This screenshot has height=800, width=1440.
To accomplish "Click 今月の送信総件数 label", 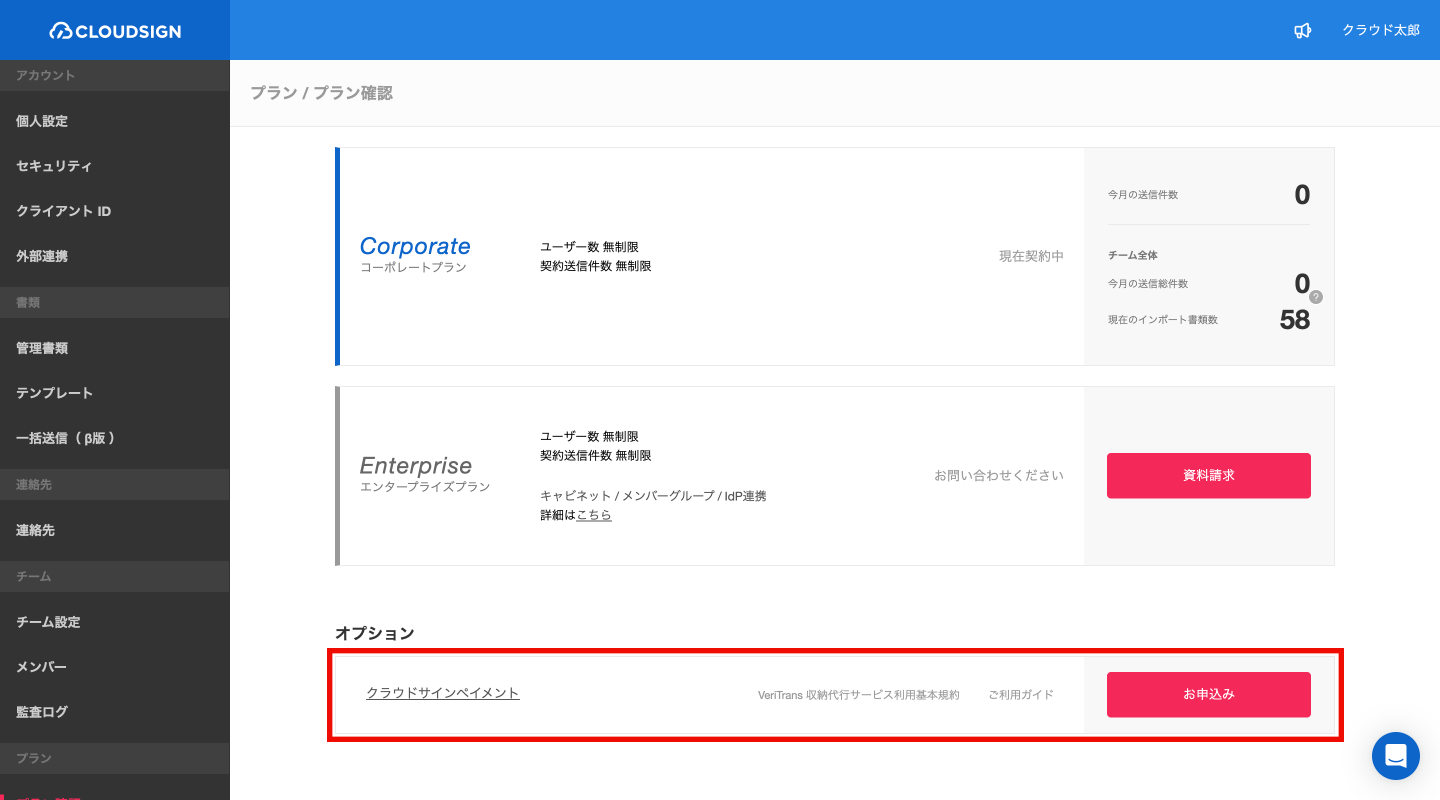I will [1148, 284].
